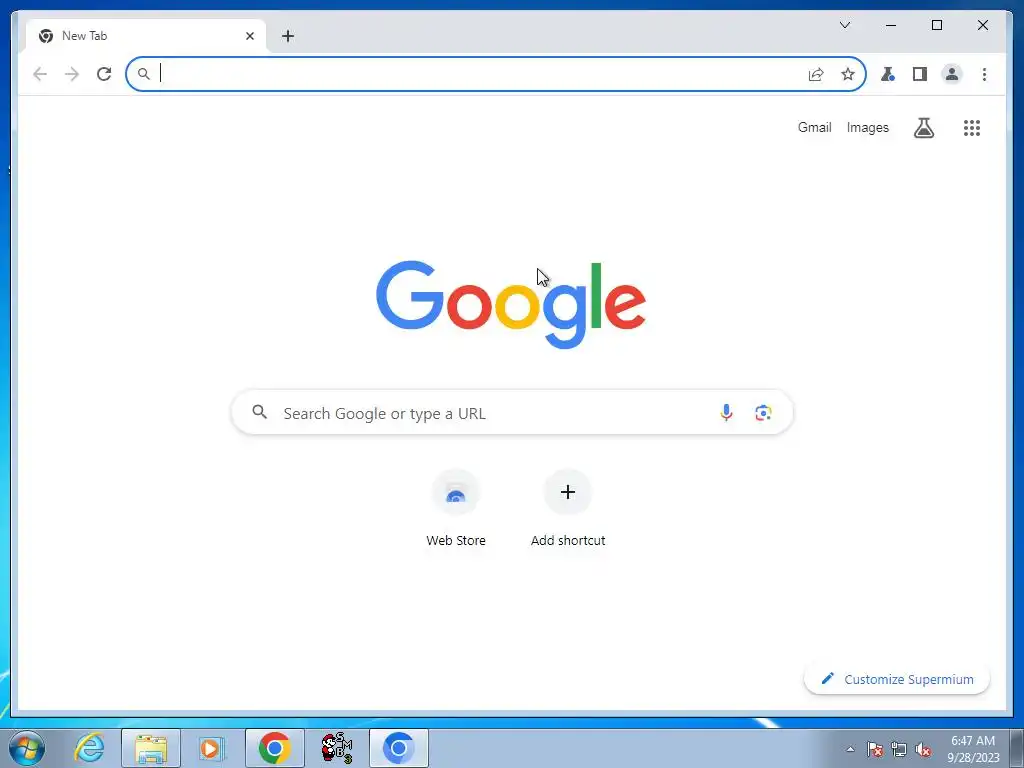Minimize the Supermium window

point(891,25)
